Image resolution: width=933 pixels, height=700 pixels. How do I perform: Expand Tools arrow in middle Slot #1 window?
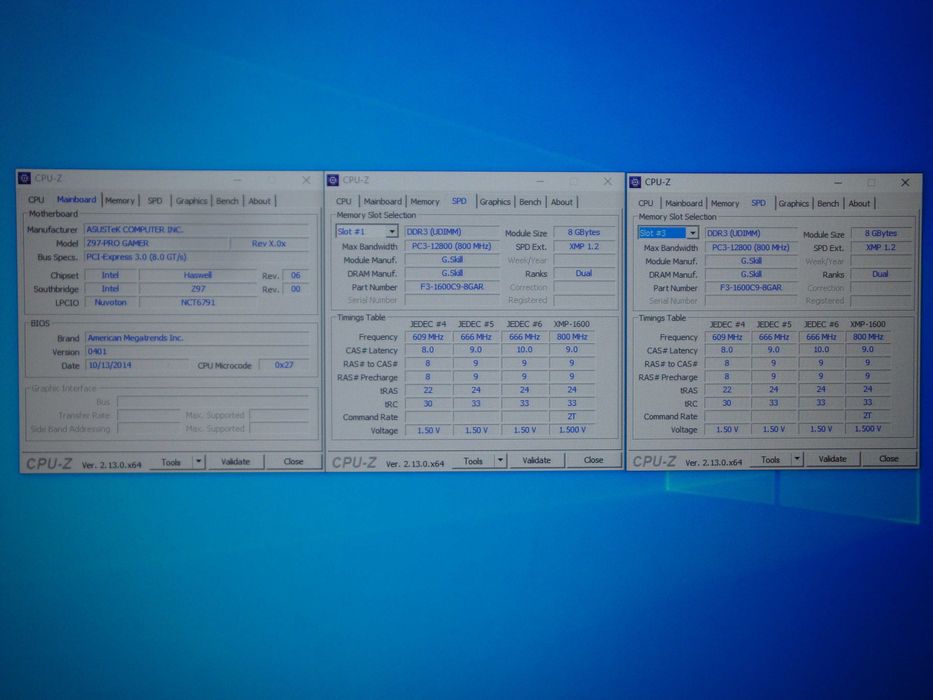500,460
